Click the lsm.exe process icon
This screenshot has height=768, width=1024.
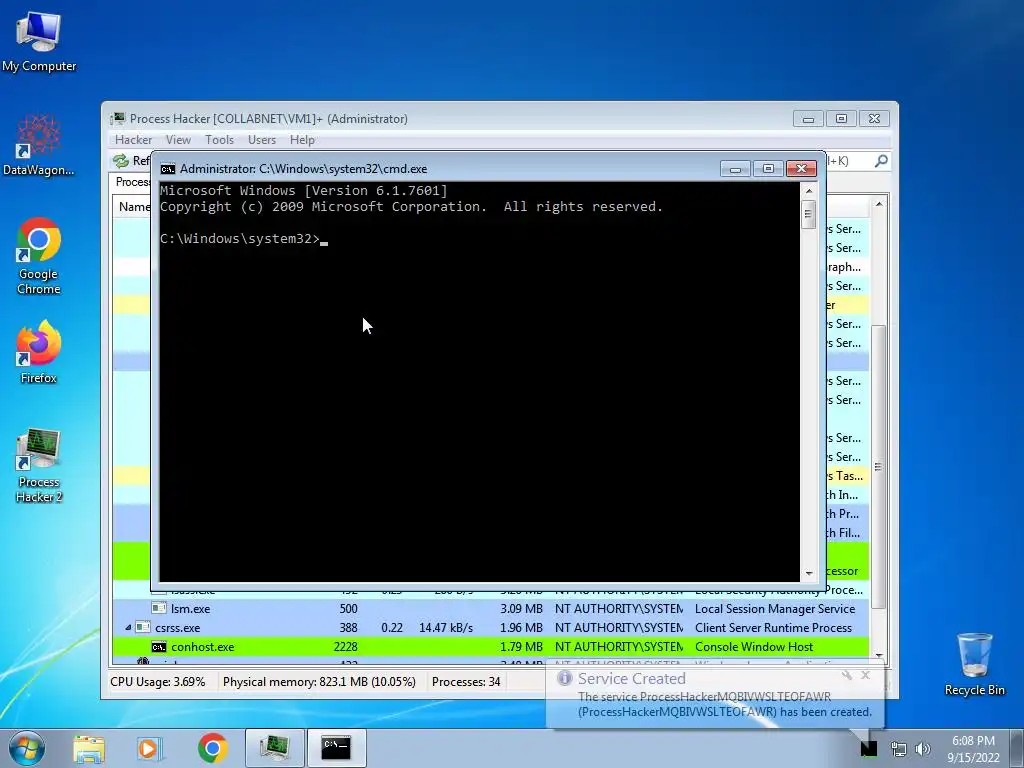pyautogui.click(x=159, y=609)
